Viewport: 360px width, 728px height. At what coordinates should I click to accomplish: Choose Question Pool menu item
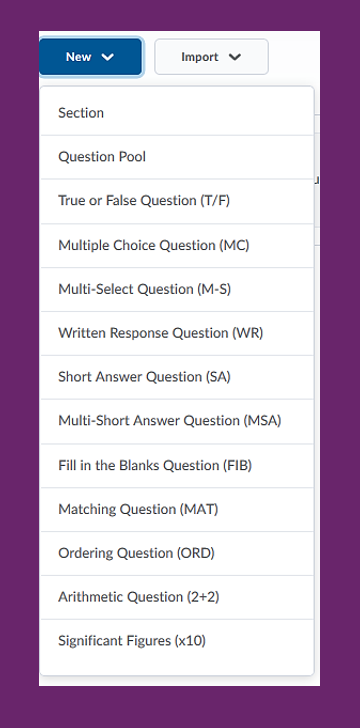point(177,157)
